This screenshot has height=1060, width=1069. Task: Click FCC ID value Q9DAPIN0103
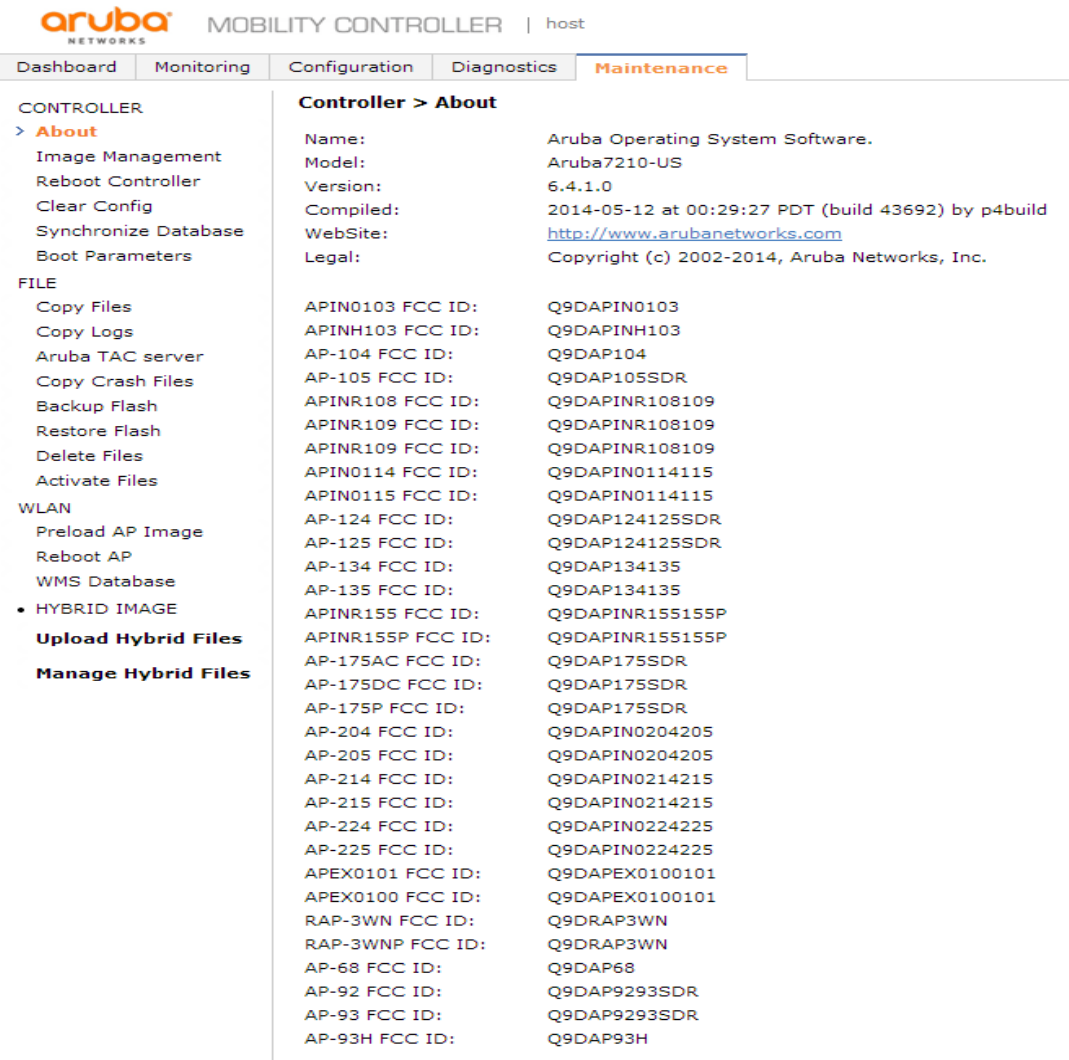[613, 307]
